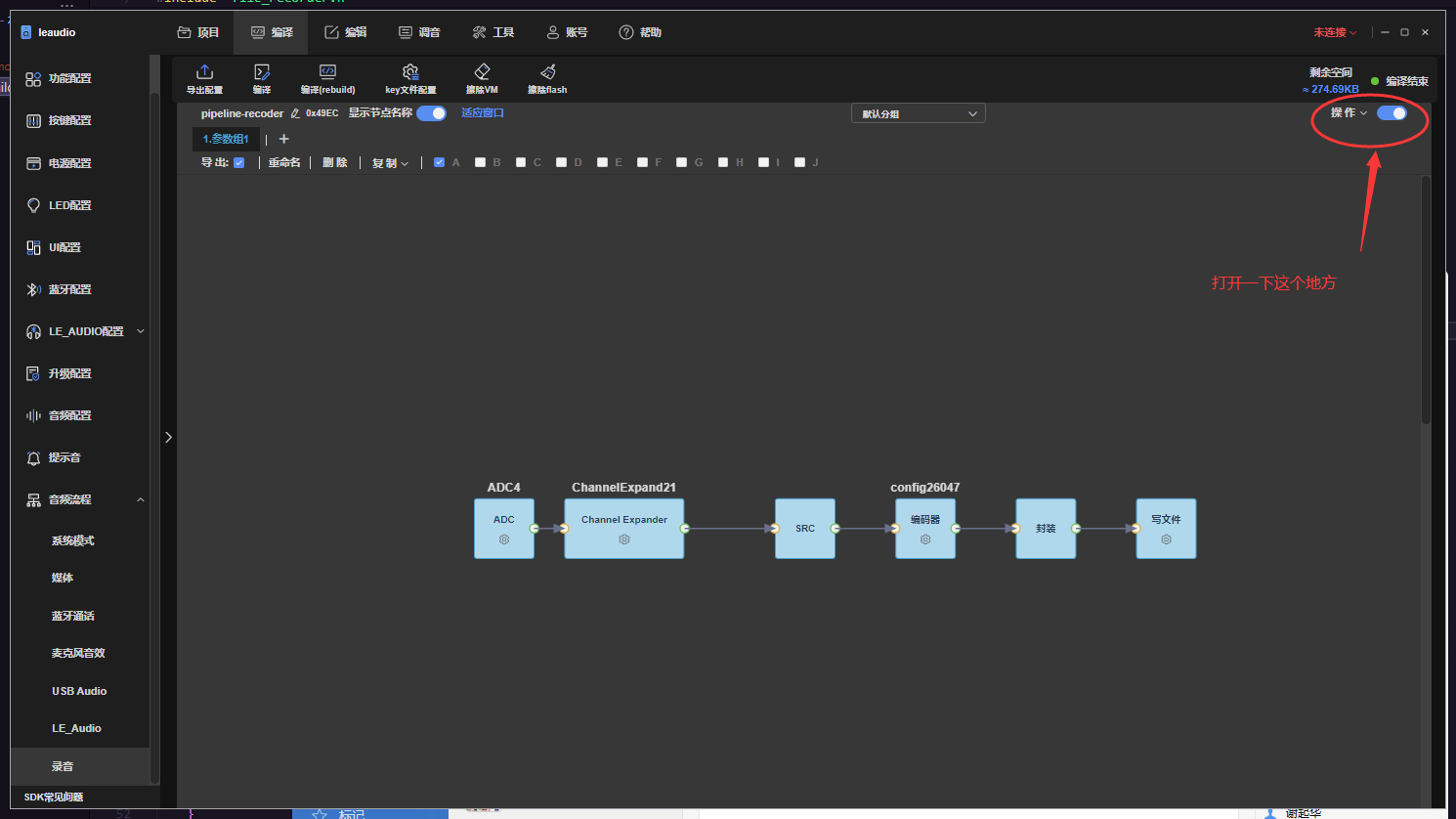The width and height of the screenshot is (1456, 819).
Task: Open the 编码器 node gear settings
Action: click(x=925, y=539)
